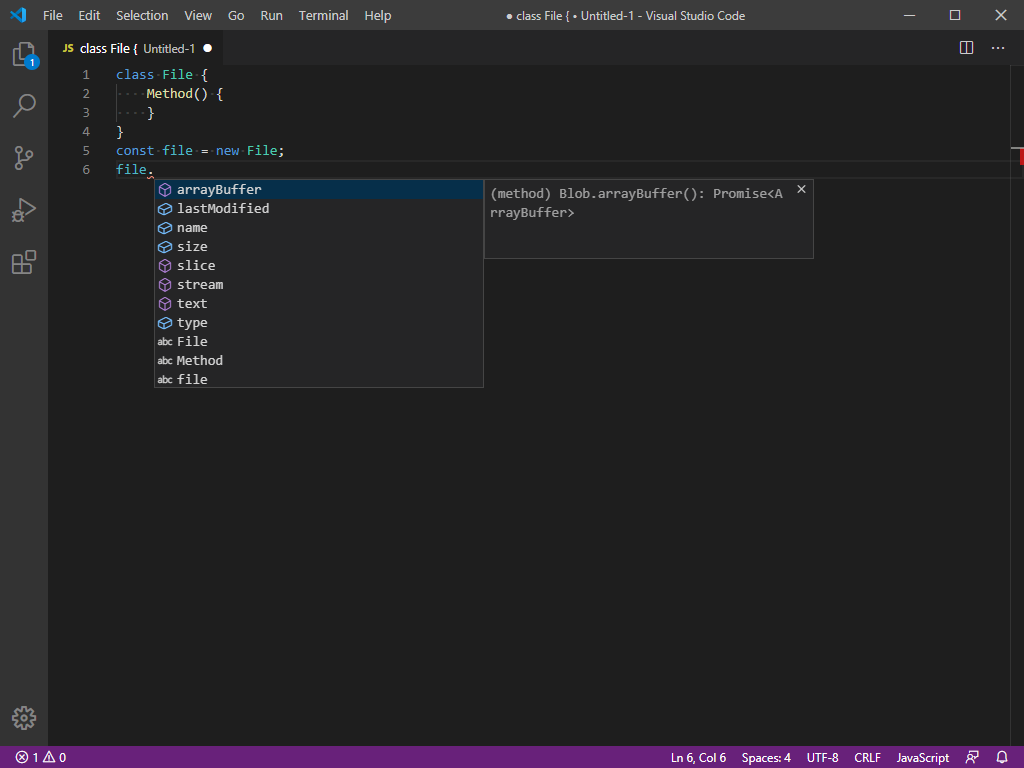Choose Method word suggestion
The height and width of the screenshot is (768, 1024).
(x=319, y=360)
